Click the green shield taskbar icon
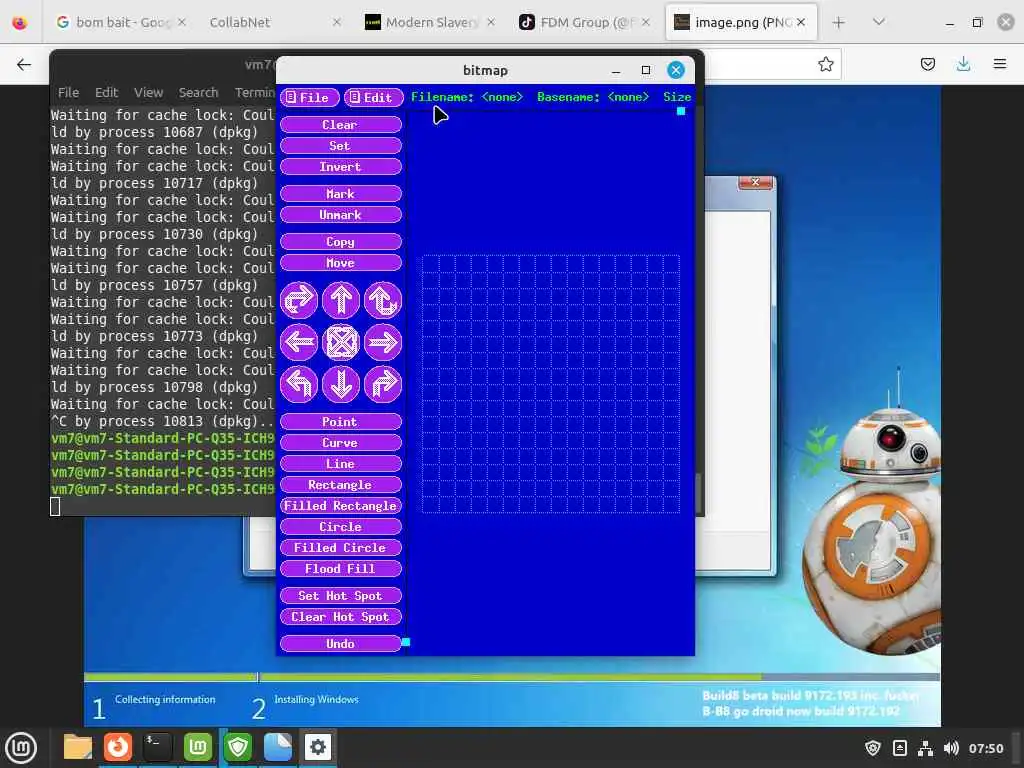The width and height of the screenshot is (1024, 768). click(238, 746)
